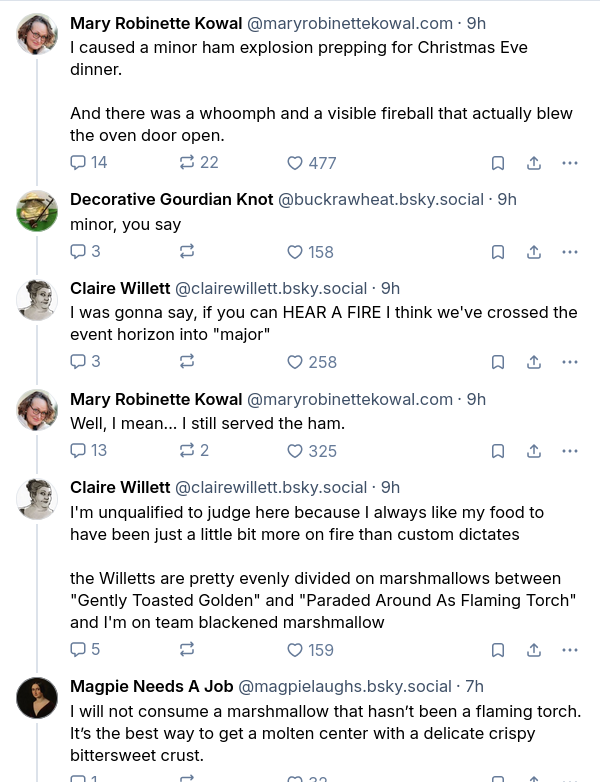Repost the "minor, you say" reply
600x782 pixels.
click(x=187, y=252)
